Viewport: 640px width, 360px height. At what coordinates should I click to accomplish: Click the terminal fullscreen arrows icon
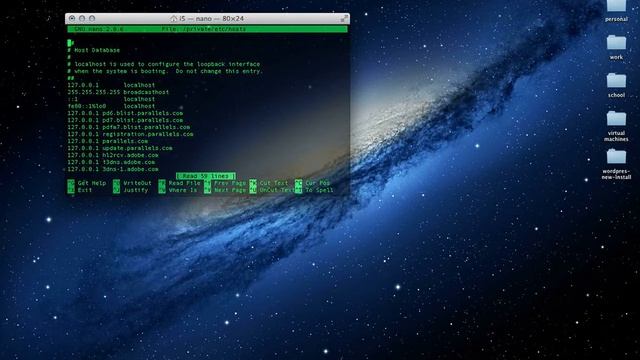(x=344, y=18)
